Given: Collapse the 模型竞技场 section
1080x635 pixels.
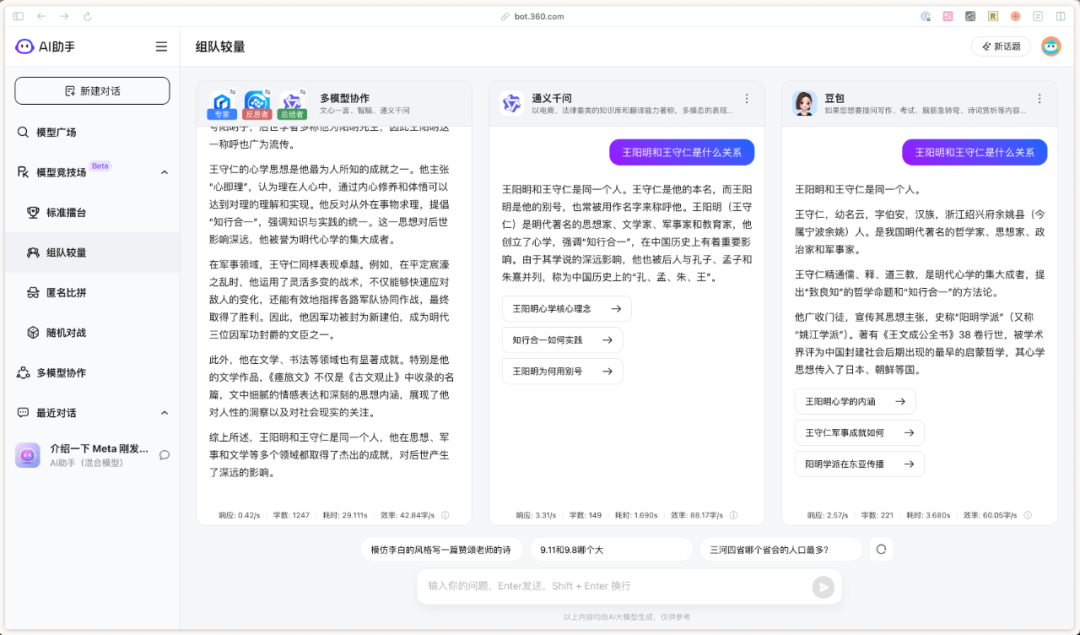Looking at the screenshot, I should click(165, 172).
